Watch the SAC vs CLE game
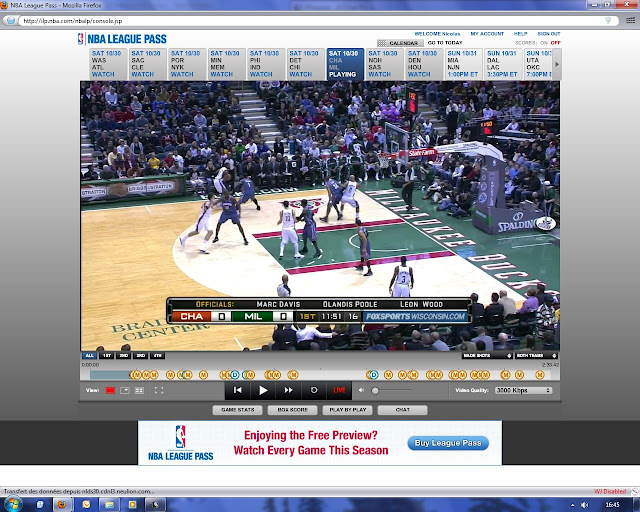The image size is (640, 512). pos(147,64)
